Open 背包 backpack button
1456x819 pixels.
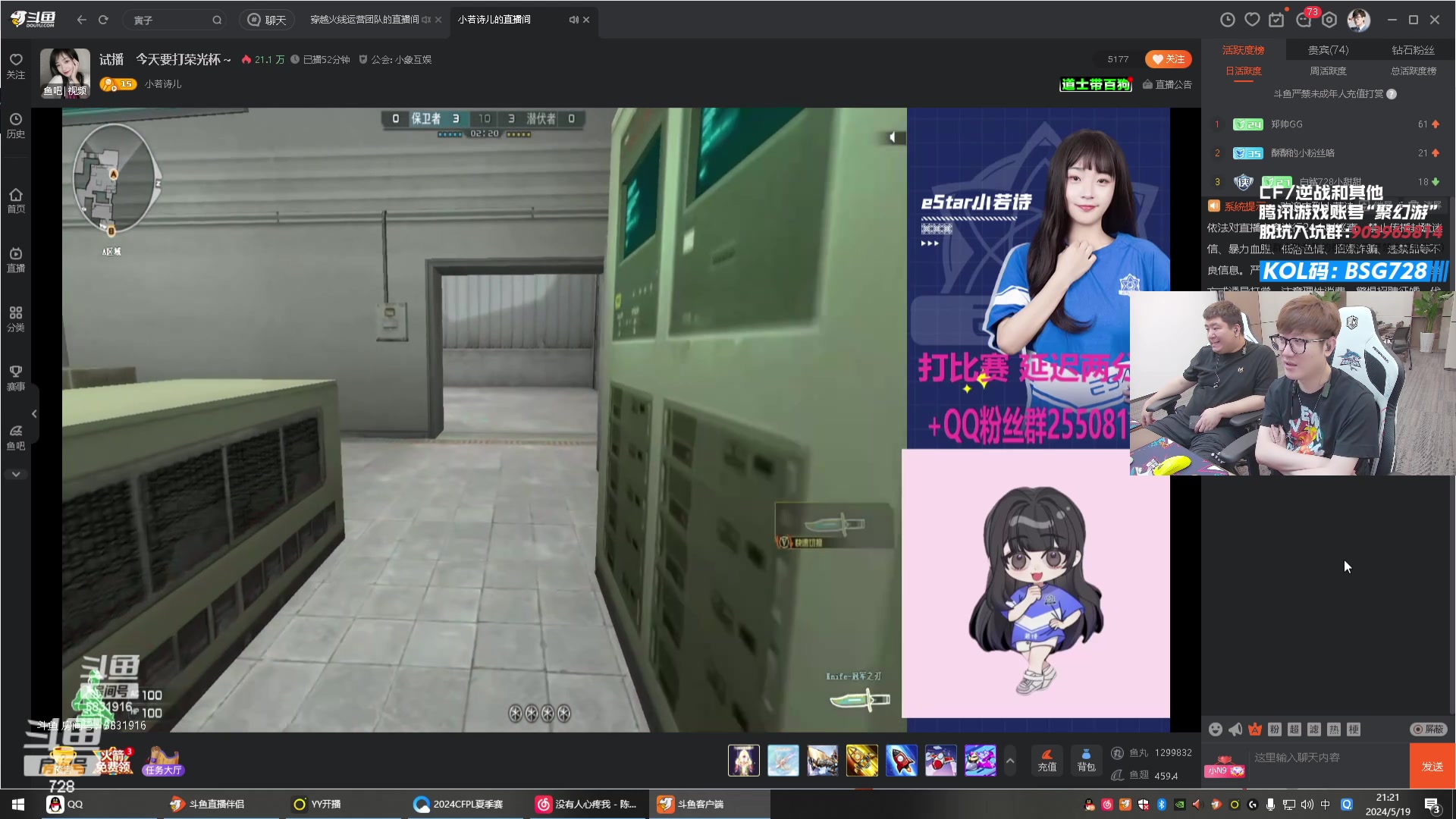[x=1087, y=760]
